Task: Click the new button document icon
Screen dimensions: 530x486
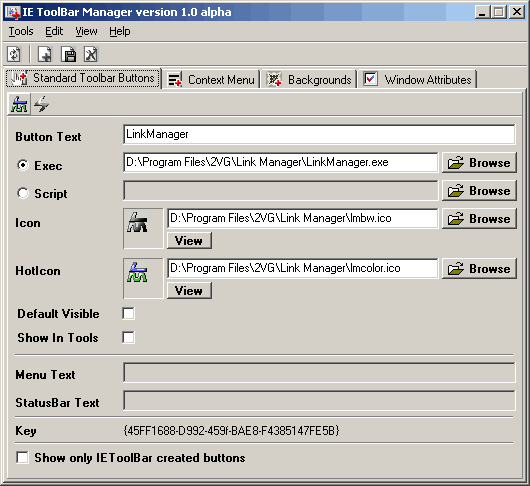Action: 45,54
